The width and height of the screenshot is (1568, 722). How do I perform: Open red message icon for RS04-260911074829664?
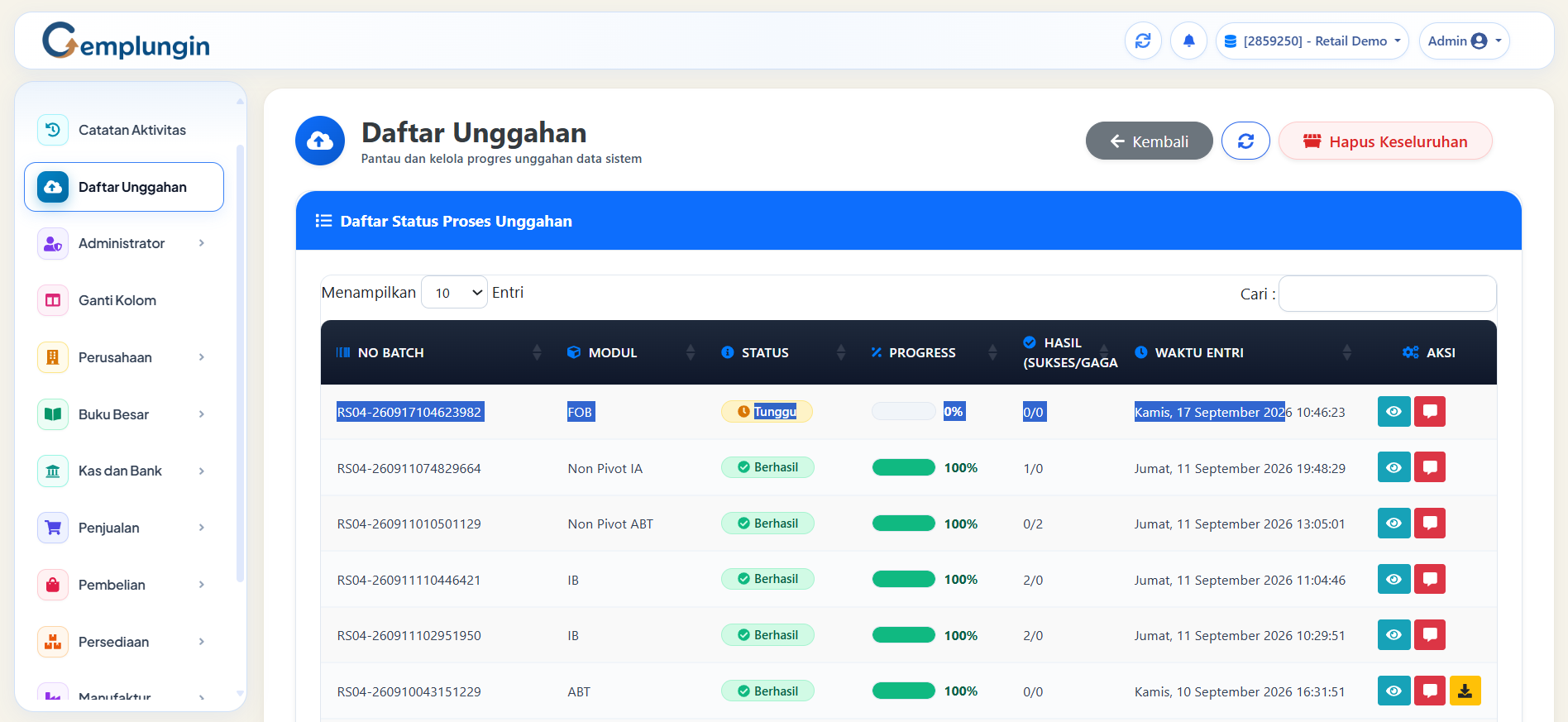1430,467
